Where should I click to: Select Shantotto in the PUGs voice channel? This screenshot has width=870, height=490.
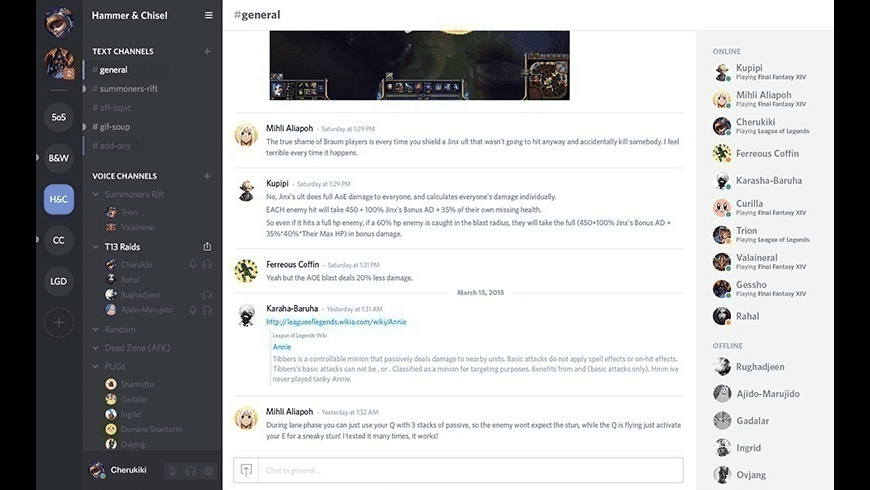130,384
